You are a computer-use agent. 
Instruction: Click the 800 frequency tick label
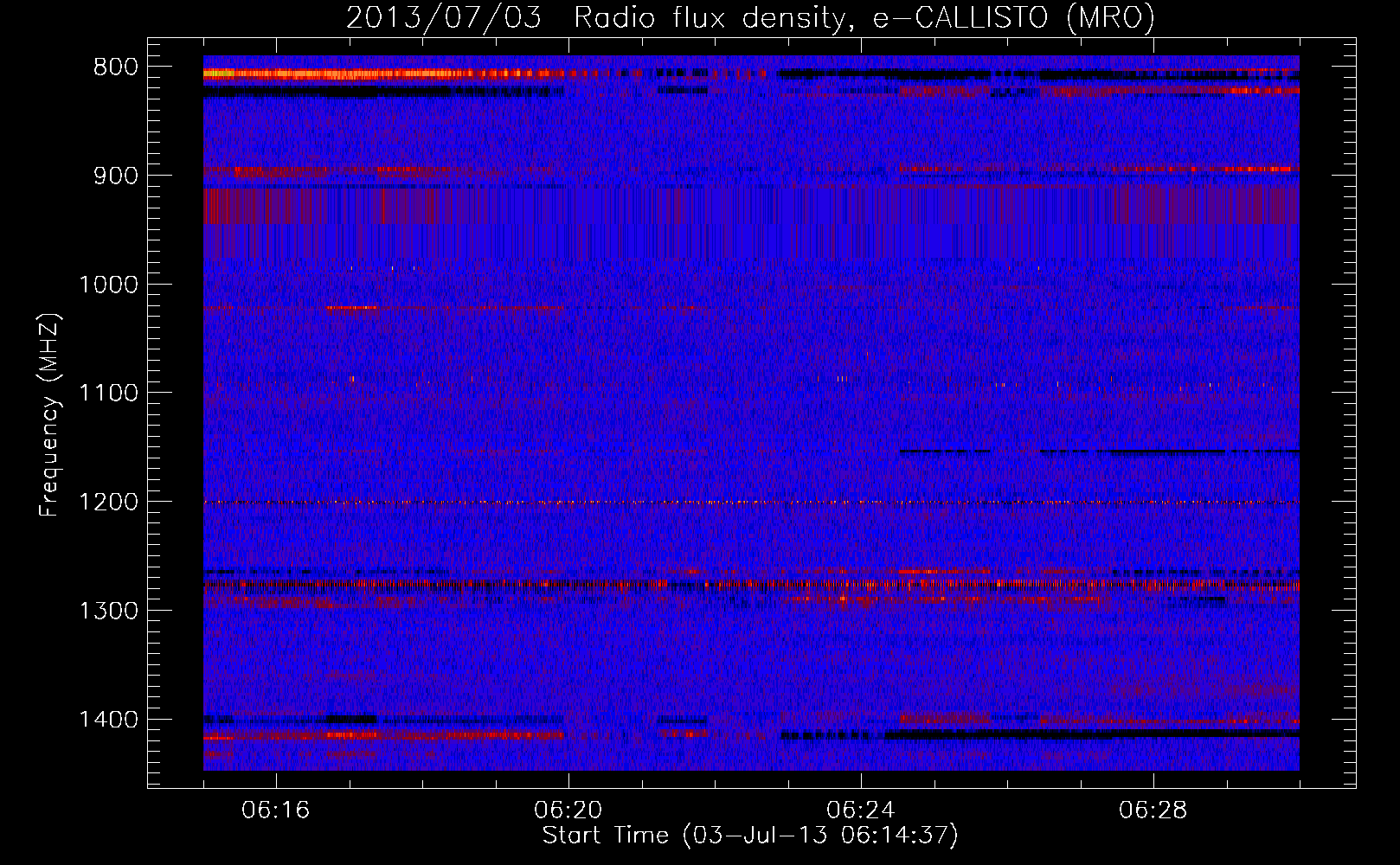pos(113,67)
